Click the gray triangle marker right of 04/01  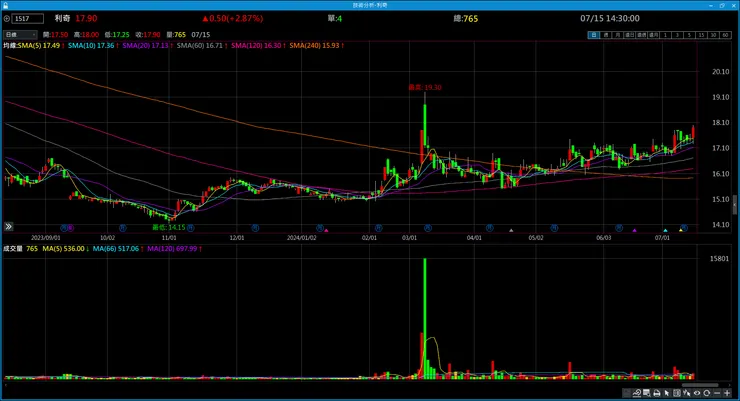tap(511, 230)
